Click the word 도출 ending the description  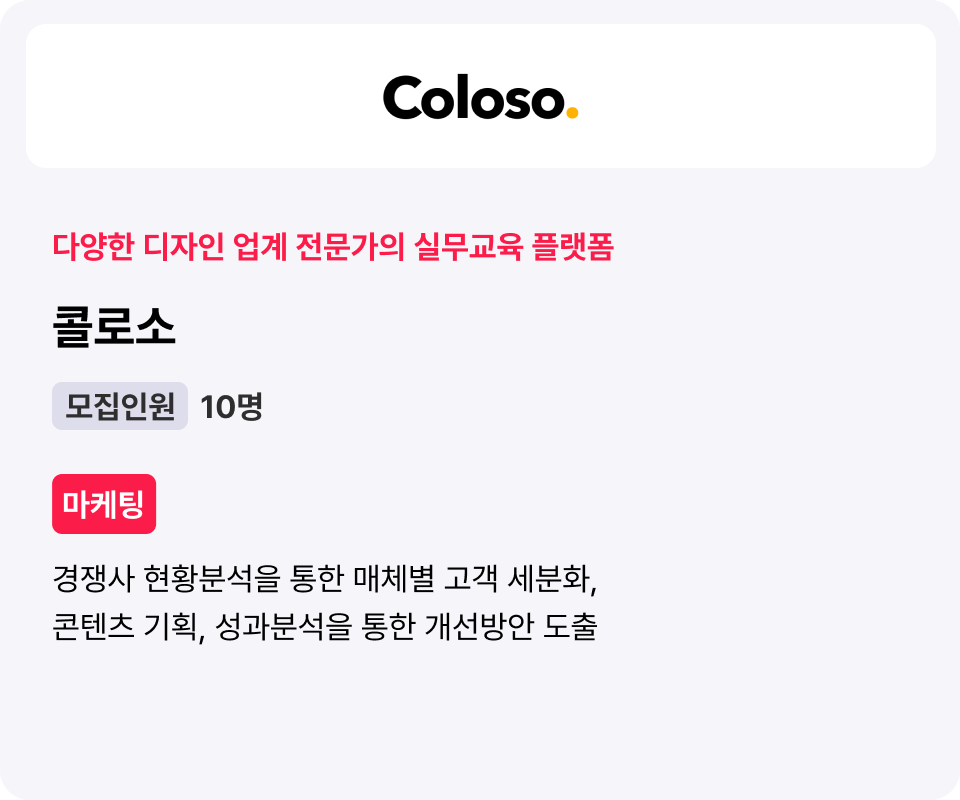coord(571,627)
